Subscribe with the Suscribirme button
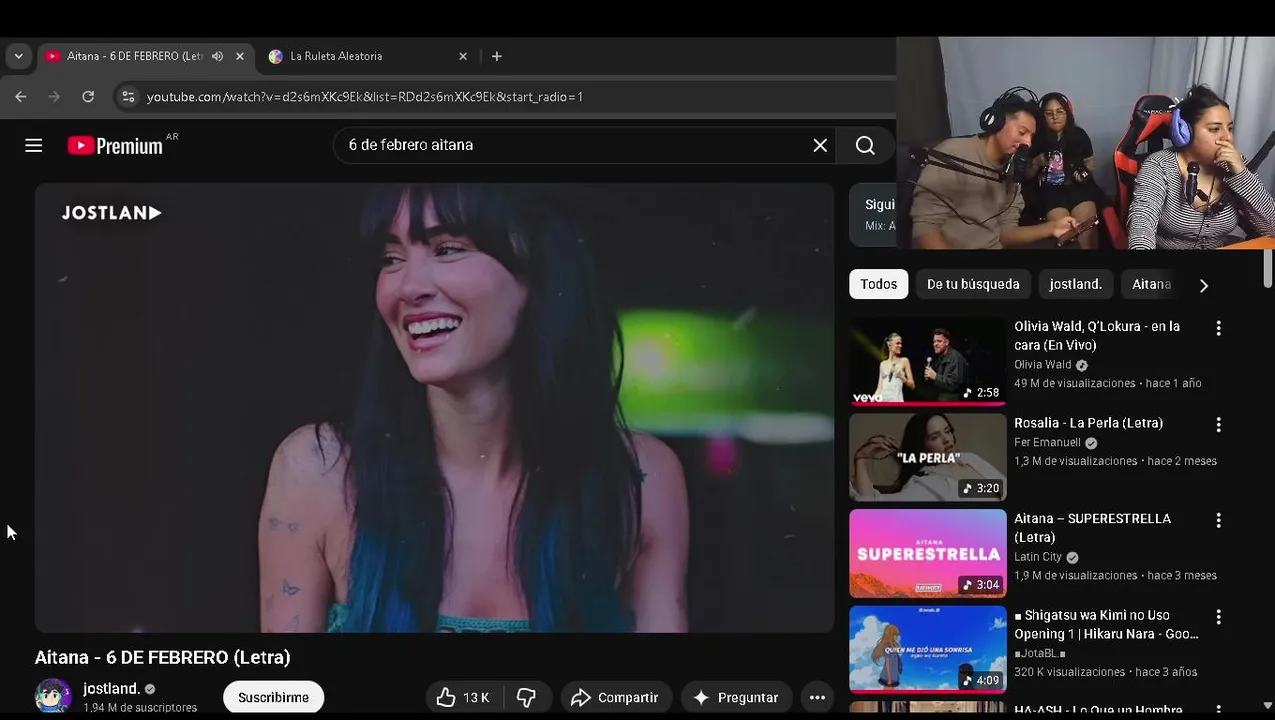1275x720 pixels. [273, 697]
